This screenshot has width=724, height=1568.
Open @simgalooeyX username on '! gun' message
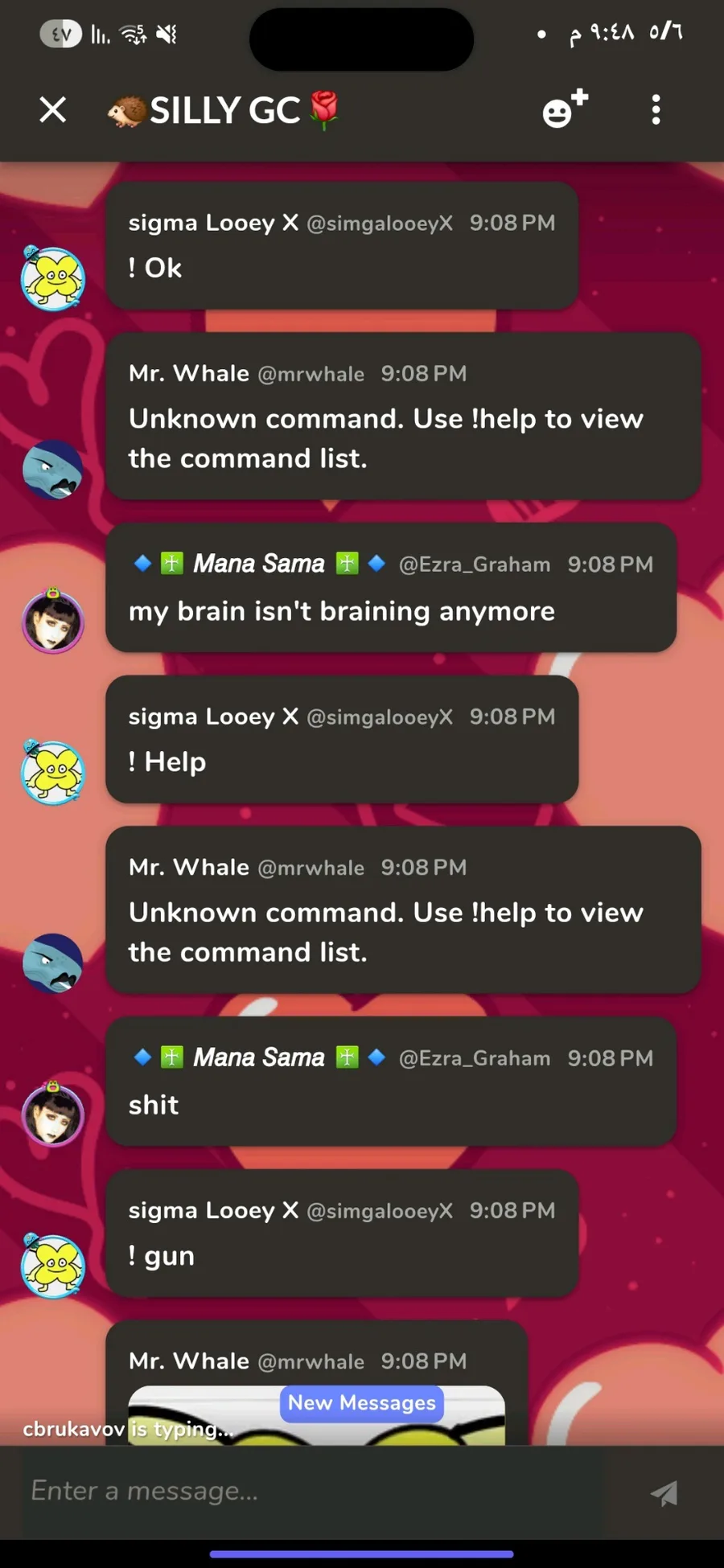coord(380,1211)
